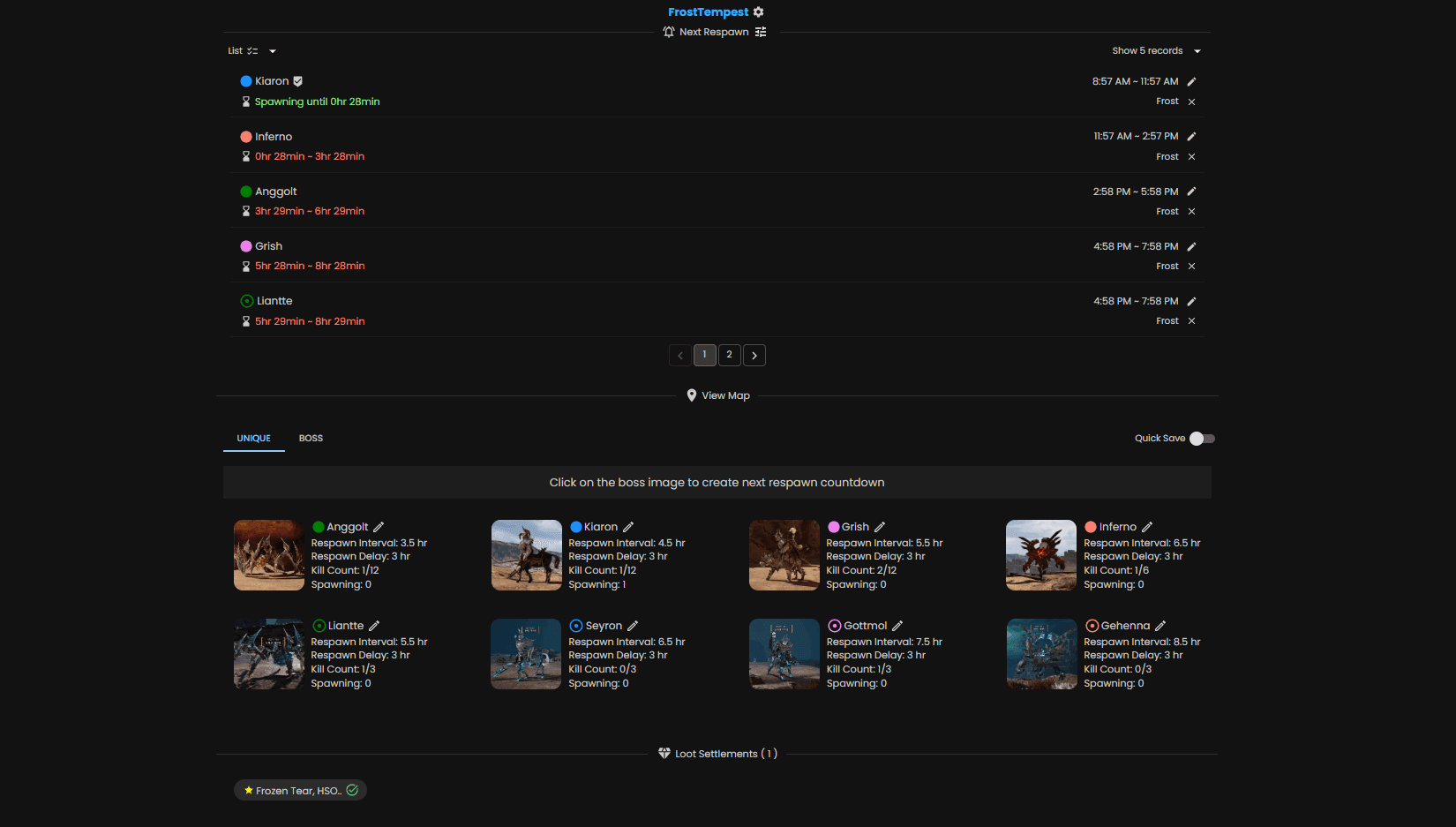Delete the Kiaron respawn record
The height and width of the screenshot is (827, 1456).
(x=1191, y=101)
